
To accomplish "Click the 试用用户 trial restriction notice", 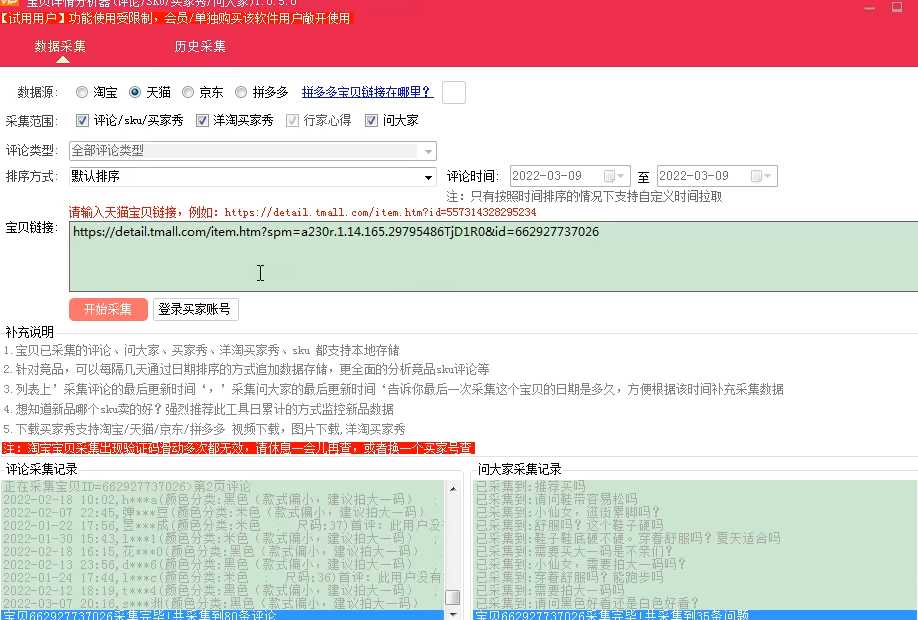I will [x=176, y=18].
